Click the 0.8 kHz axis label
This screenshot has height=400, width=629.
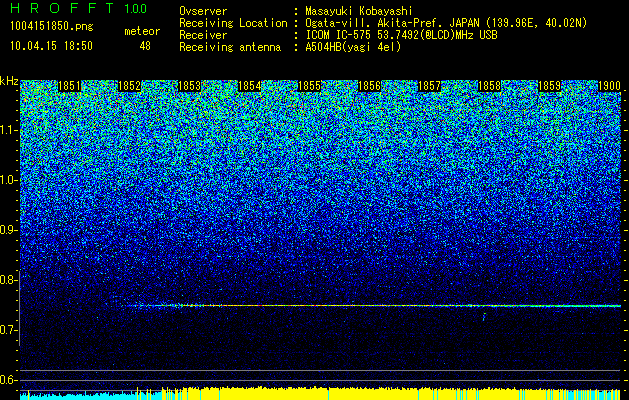coord(8,280)
